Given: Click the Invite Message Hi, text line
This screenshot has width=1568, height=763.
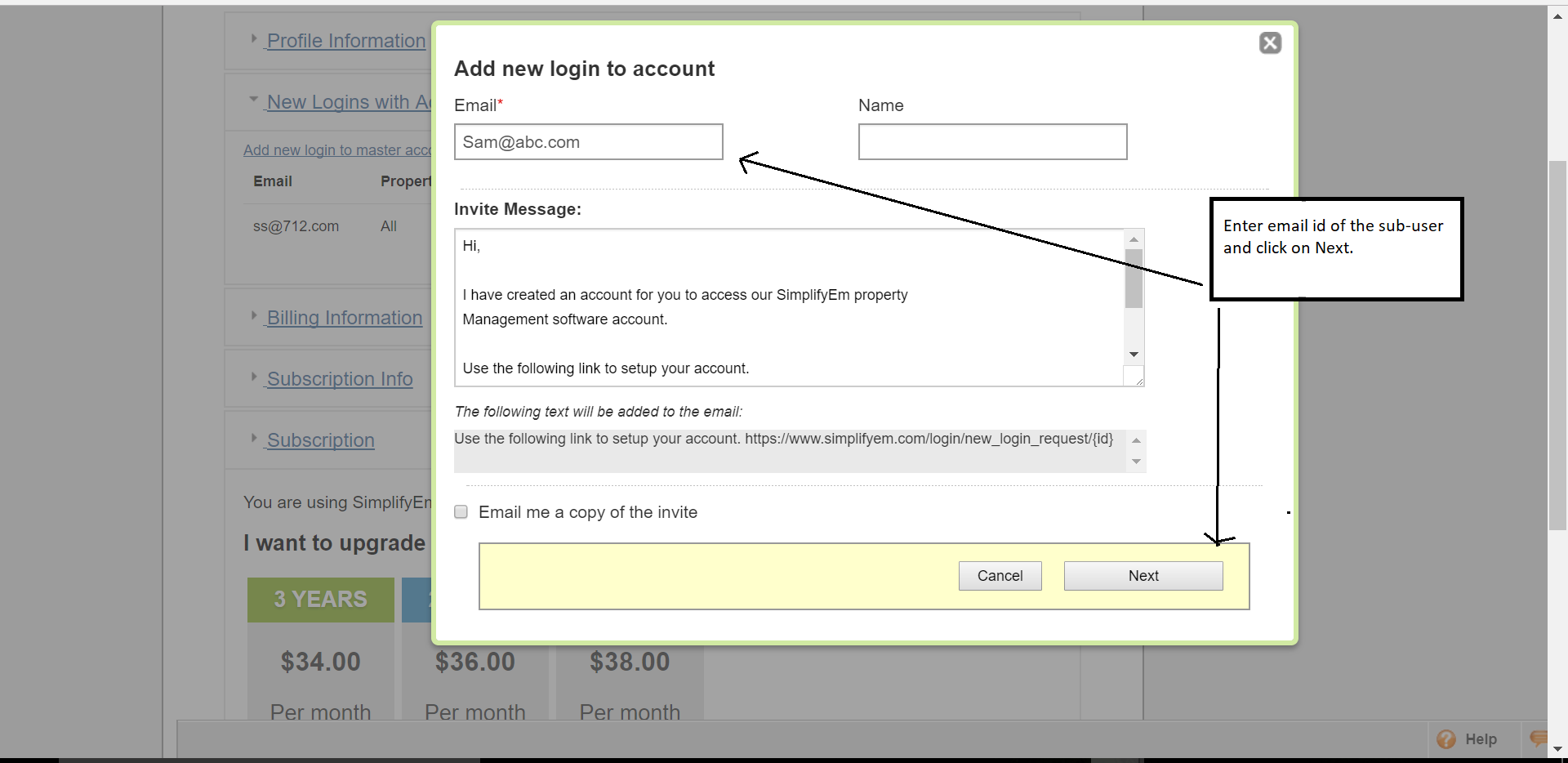Looking at the screenshot, I should [x=472, y=246].
